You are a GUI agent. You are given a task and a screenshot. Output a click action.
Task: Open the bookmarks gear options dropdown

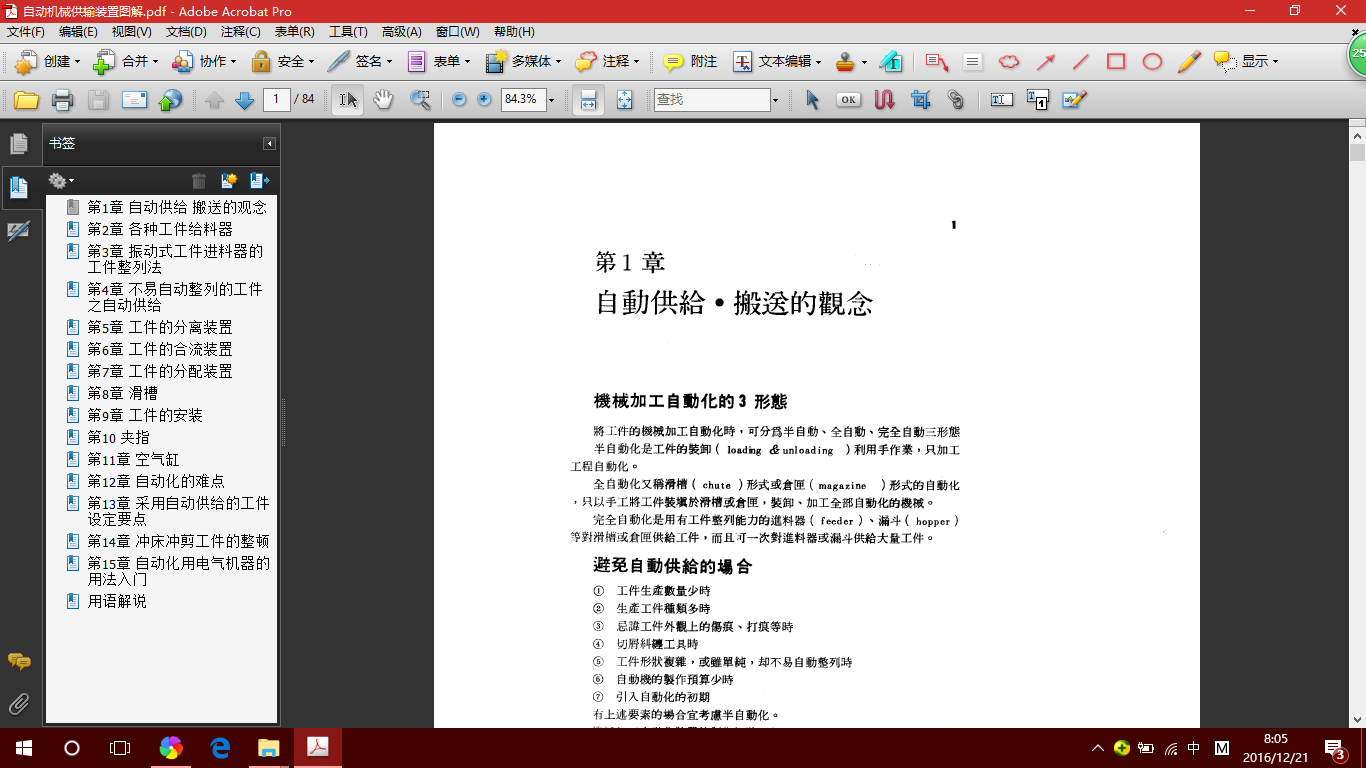coord(61,181)
